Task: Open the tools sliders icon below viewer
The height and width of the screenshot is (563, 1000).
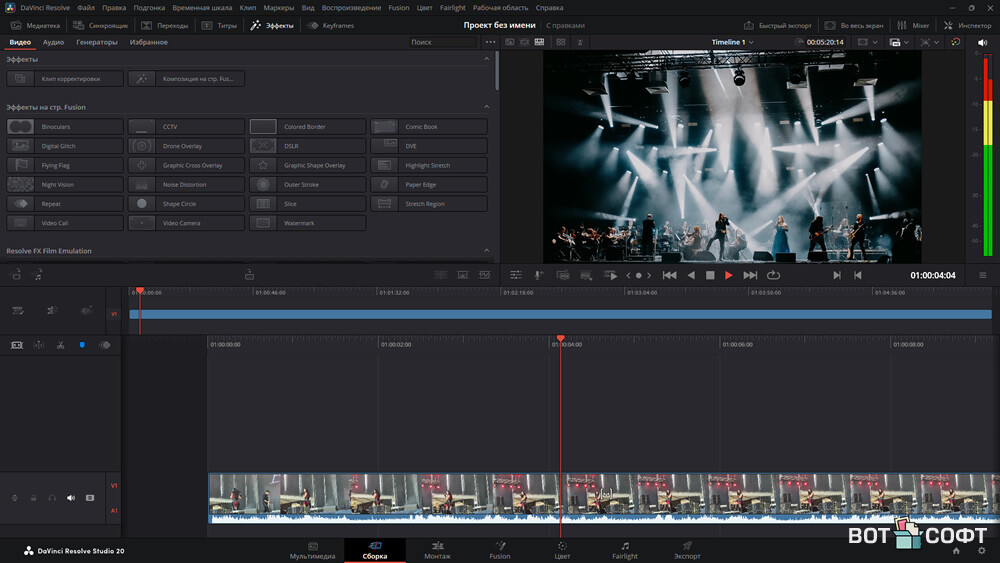Action: 516,275
